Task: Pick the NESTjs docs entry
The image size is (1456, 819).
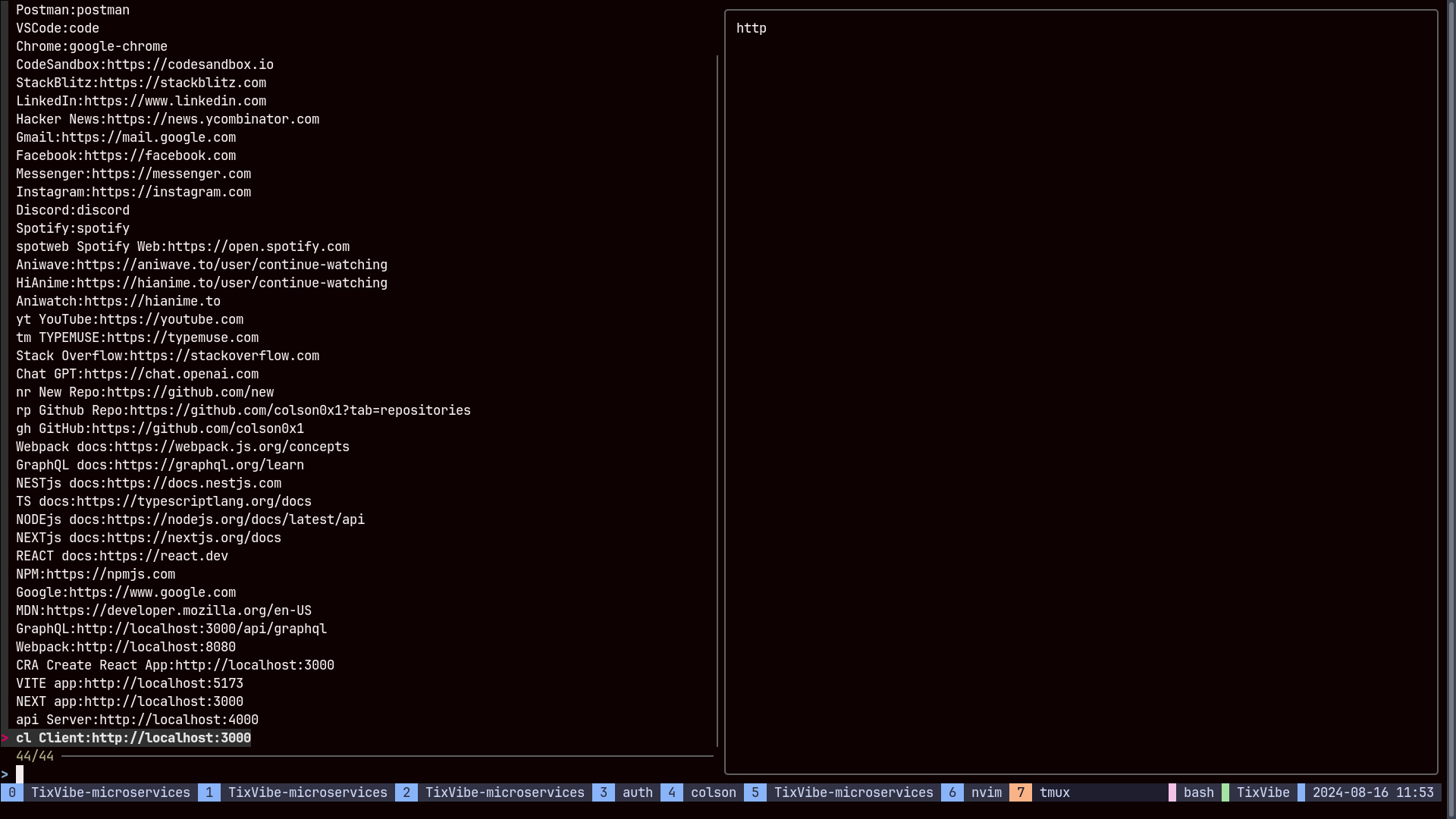Action: click(149, 483)
